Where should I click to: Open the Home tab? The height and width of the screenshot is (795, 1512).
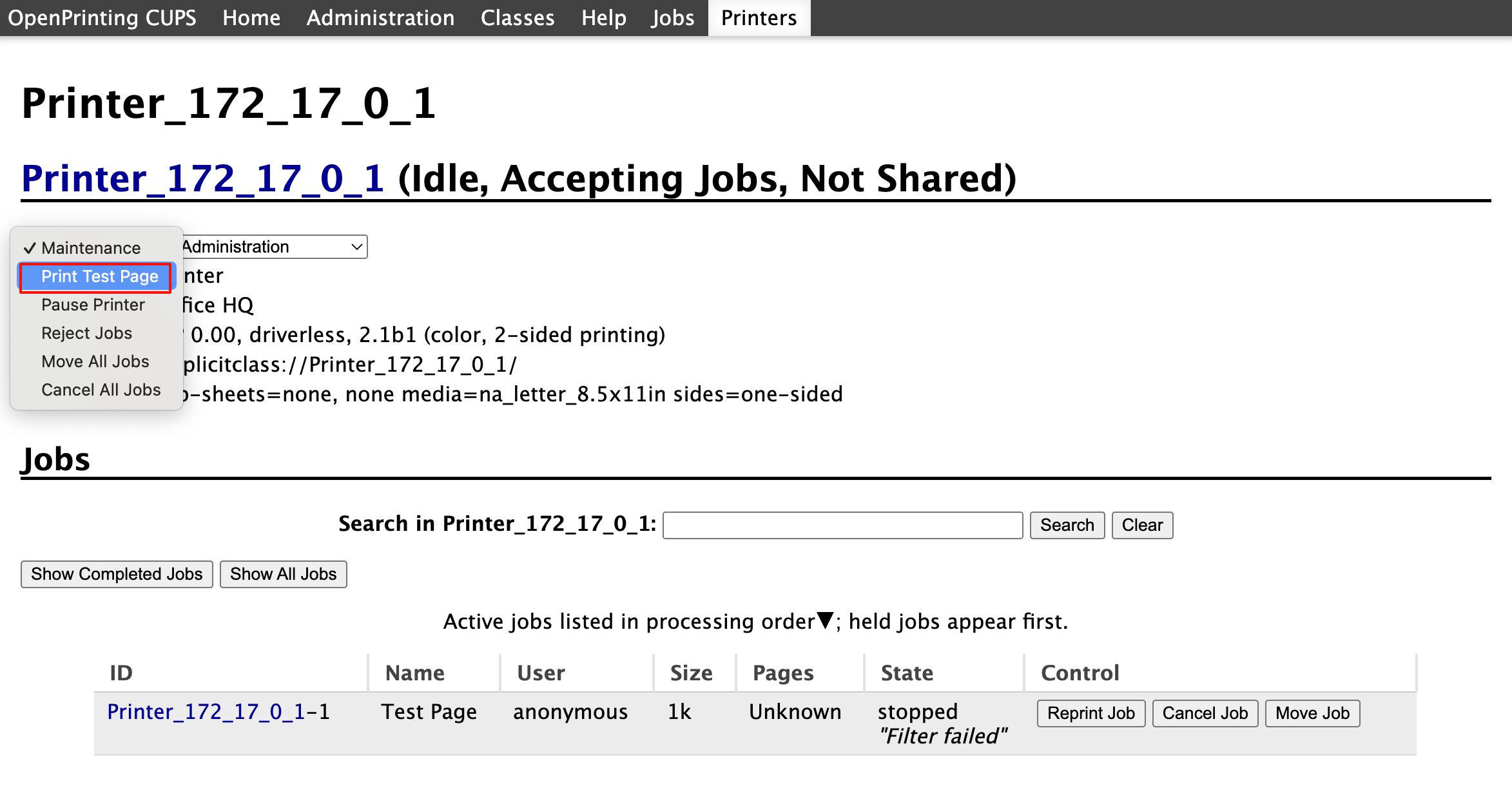click(251, 18)
